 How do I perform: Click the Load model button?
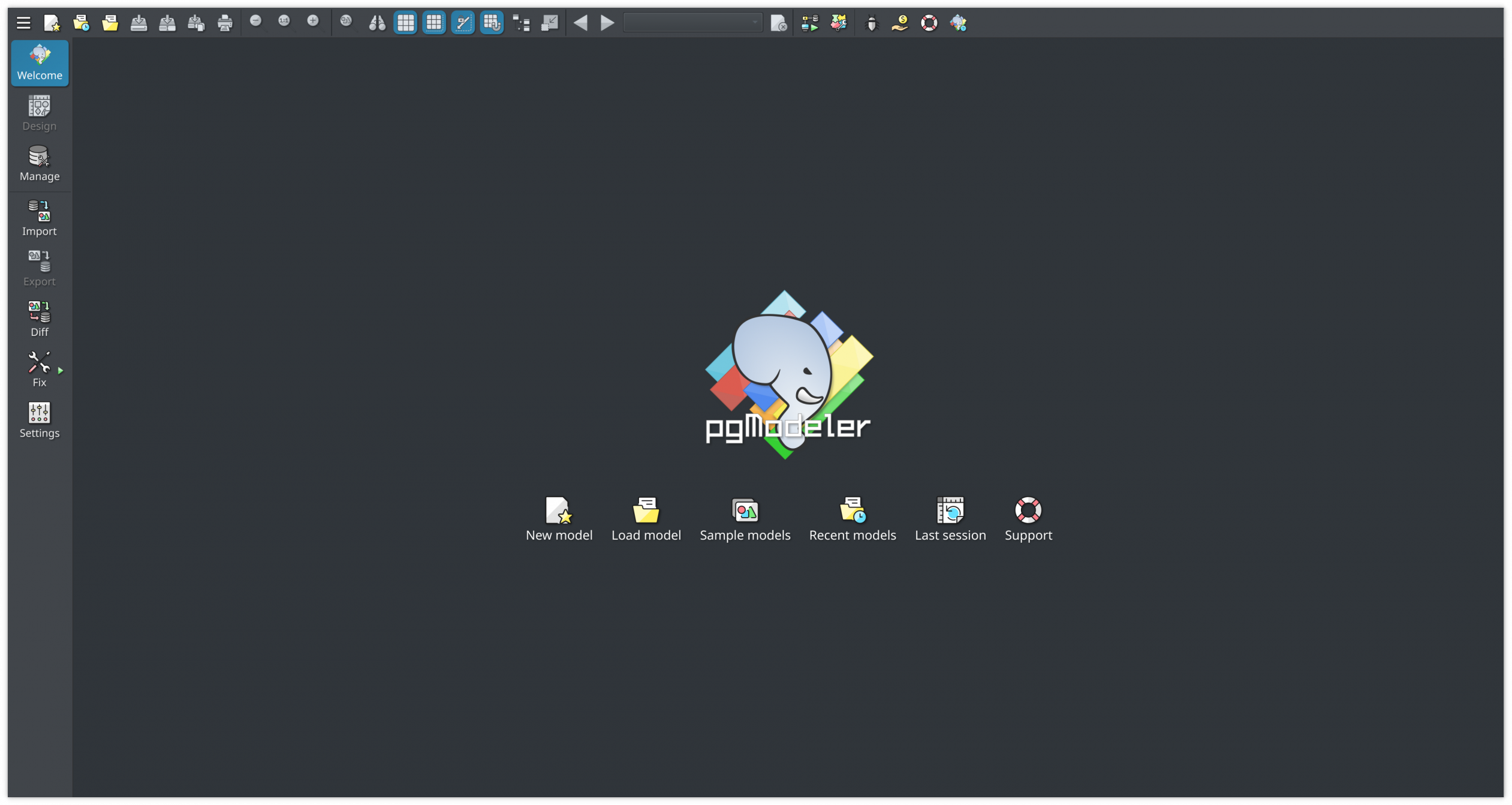pos(646,519)
